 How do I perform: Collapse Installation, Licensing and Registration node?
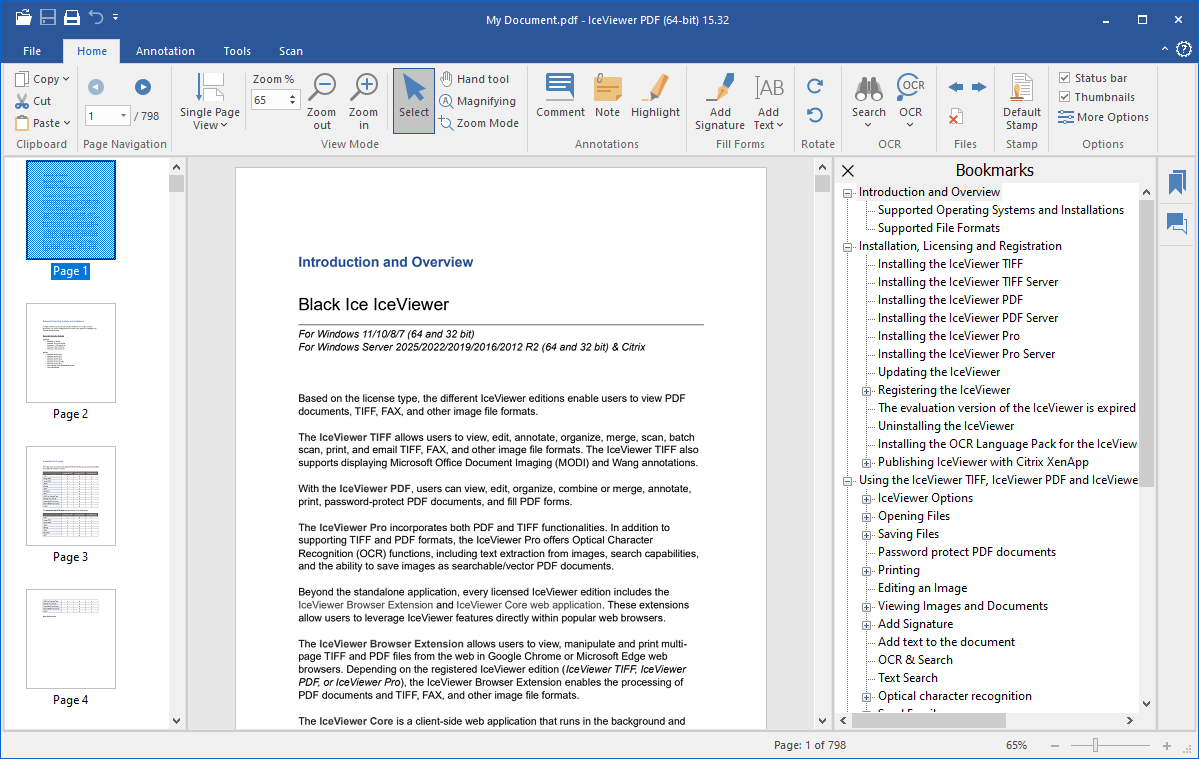pos(847,247)
